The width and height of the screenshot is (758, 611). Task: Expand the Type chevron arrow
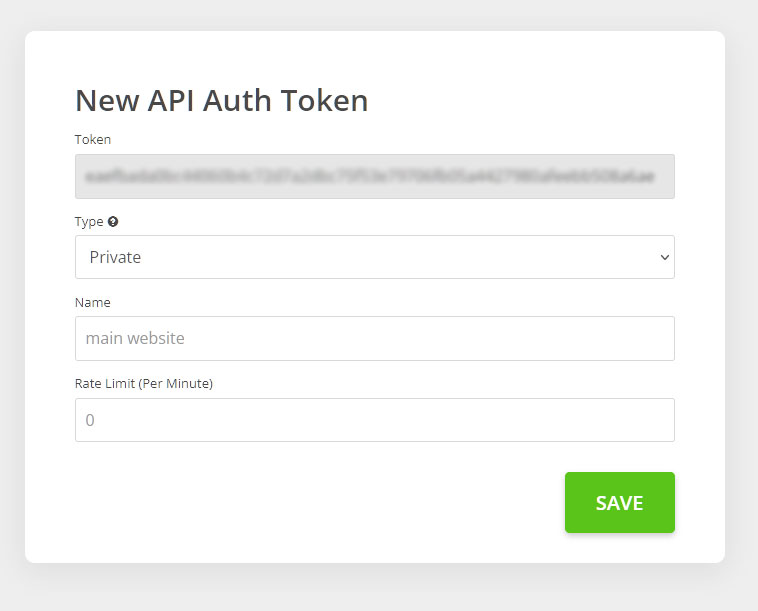[665, 257]
